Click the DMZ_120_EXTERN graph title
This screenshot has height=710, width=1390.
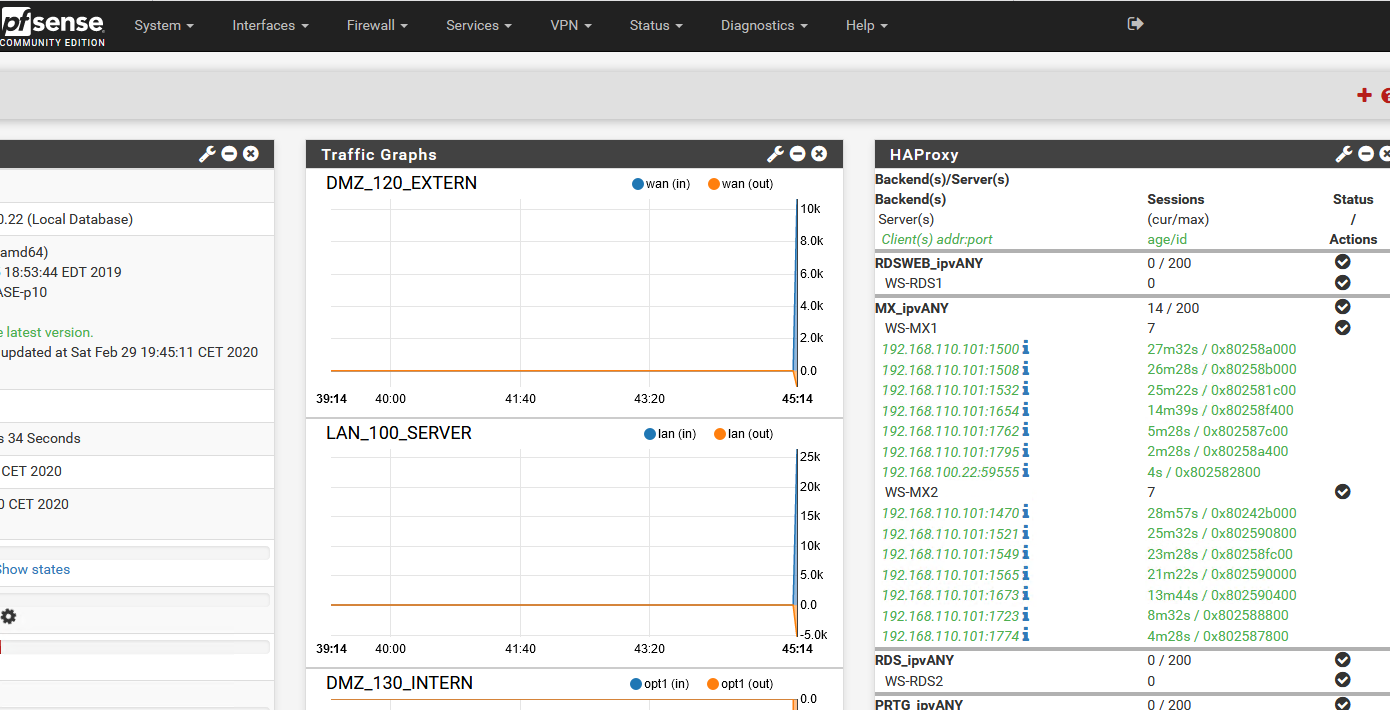click(x=401, y=183)
